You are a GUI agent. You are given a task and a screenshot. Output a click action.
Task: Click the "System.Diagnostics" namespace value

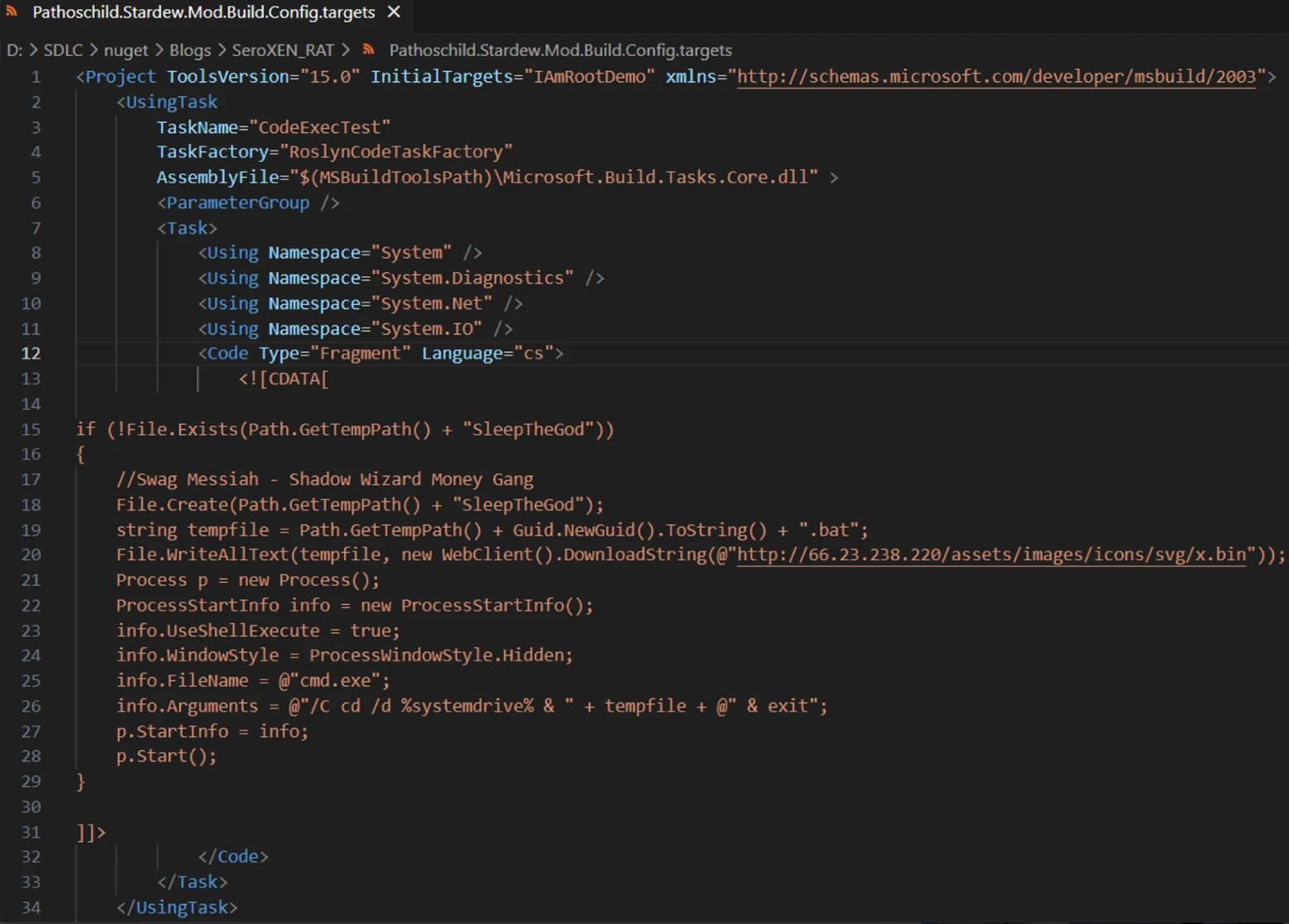pyautogui.click(x=472, y=278)
